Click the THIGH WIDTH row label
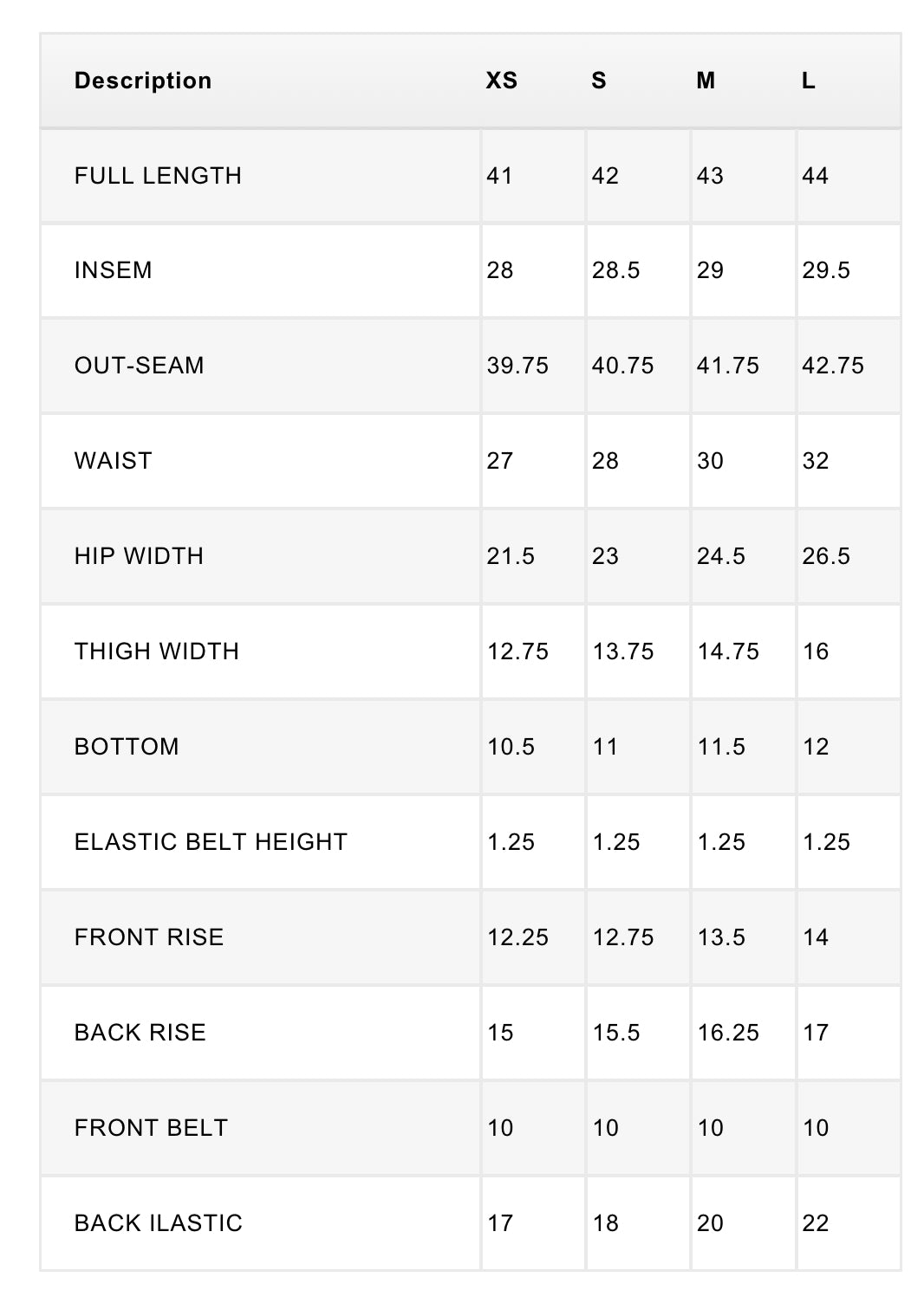The image size is (924, 1316). [156, 652]
